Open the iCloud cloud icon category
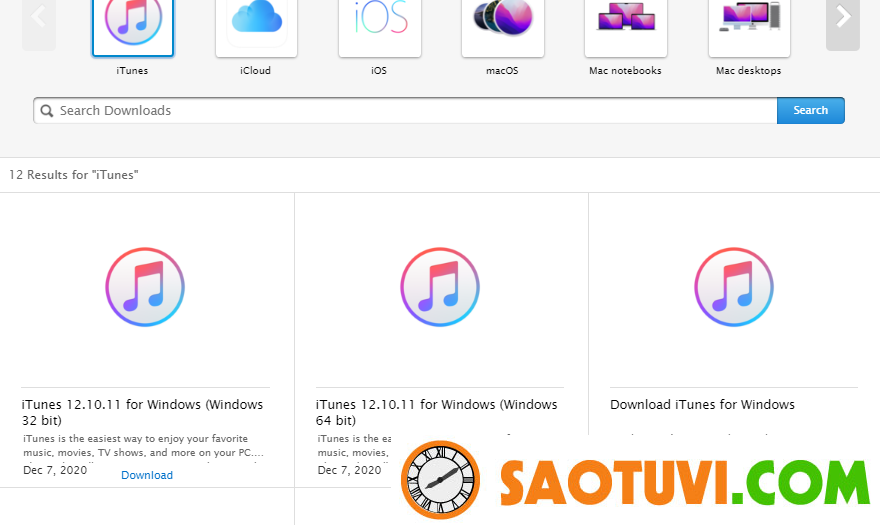880x525 pixels. click(x=256, y=25)
